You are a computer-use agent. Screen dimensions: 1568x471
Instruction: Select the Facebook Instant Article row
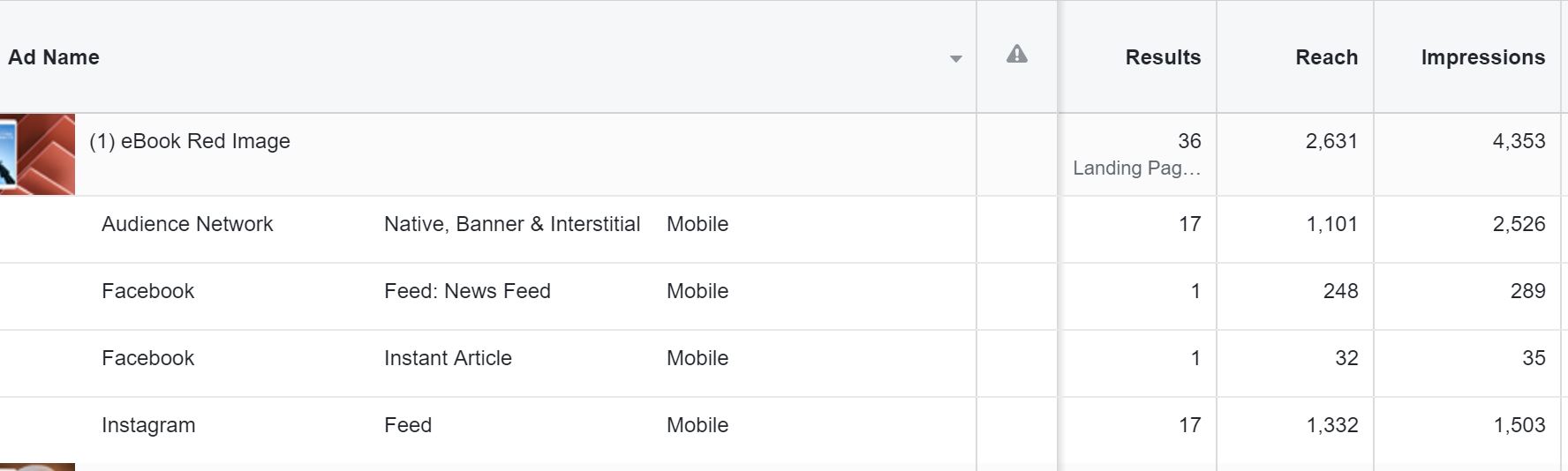pos(147,358)
